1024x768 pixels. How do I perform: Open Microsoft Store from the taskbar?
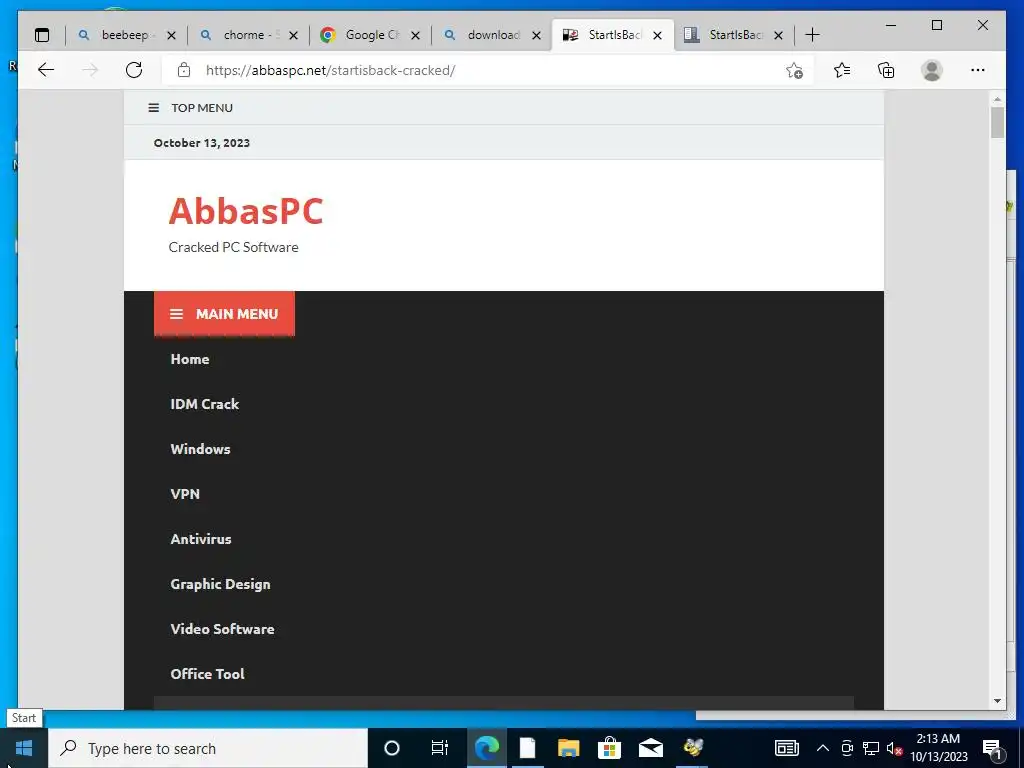tap(609, 748)
